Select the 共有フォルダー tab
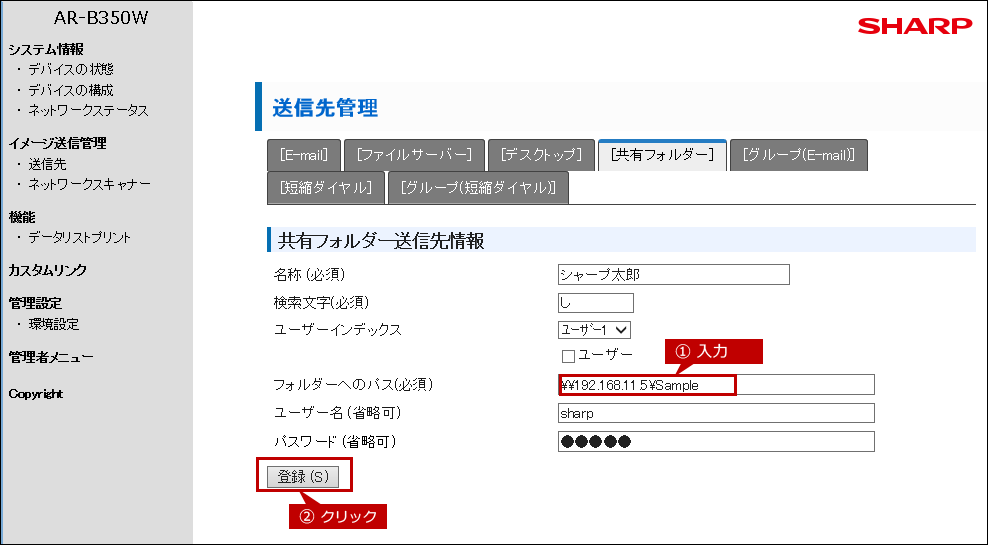This screenshot has height=545, width=988. 662,155
